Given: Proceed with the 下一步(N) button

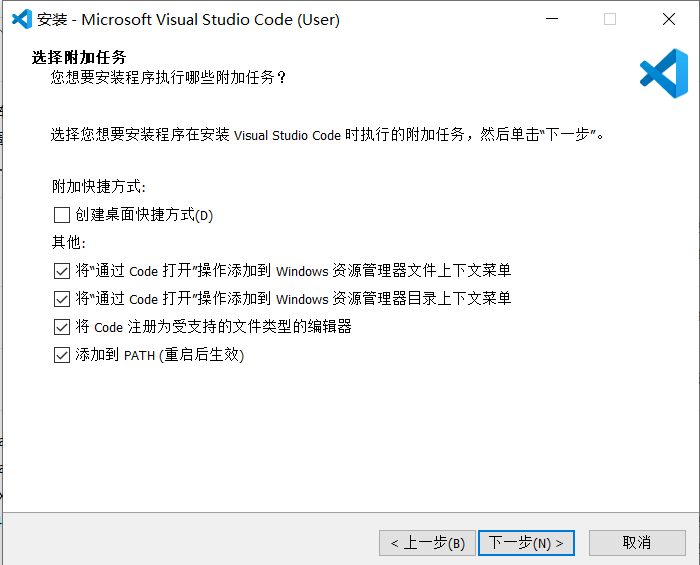Looking at the screenshot, I should click(x=526, y=543).
